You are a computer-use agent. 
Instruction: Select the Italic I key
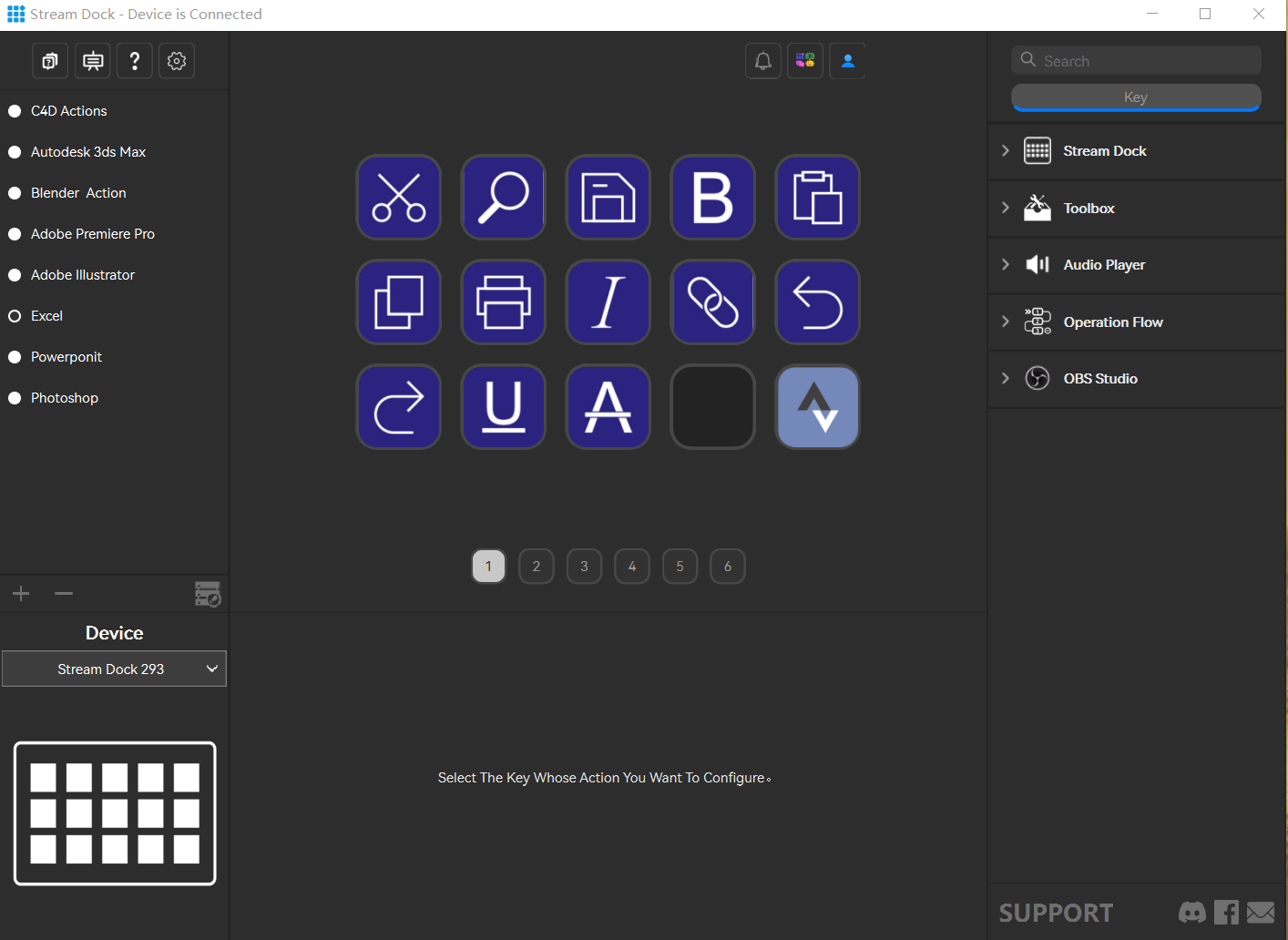[x=608, y=302]
